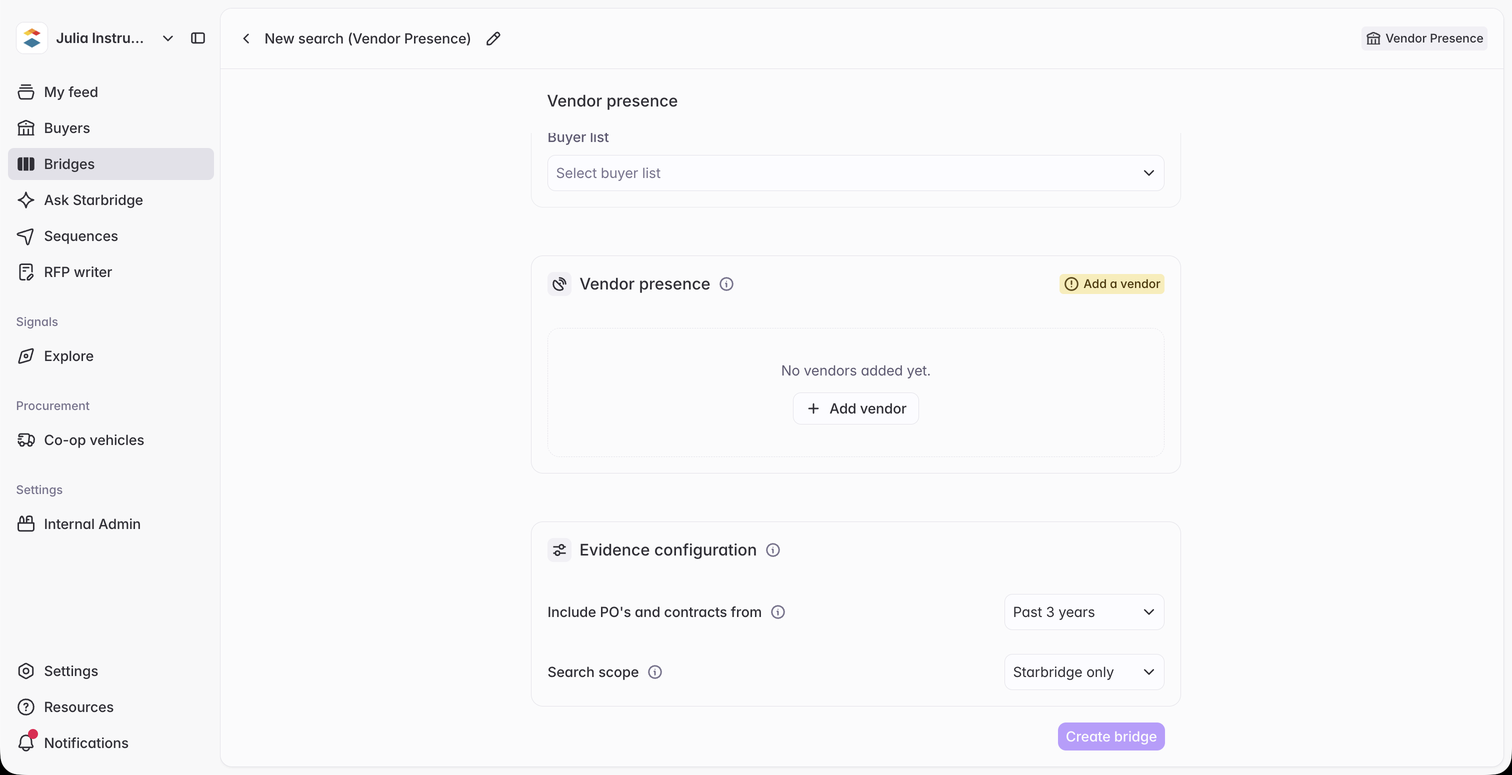Click the Evidence configuration sliders icon
The width and height of the screenshot is (1512, 775).
559,550
